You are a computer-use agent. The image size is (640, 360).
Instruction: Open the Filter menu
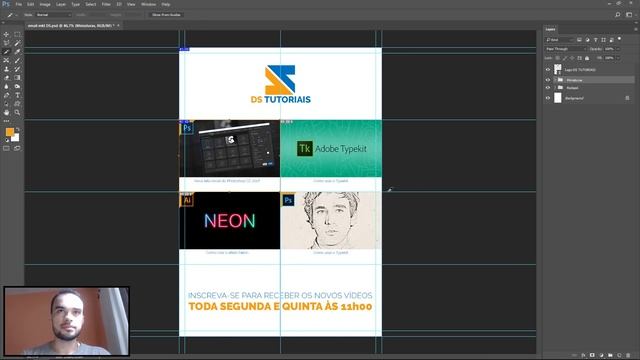pos(106,4)
